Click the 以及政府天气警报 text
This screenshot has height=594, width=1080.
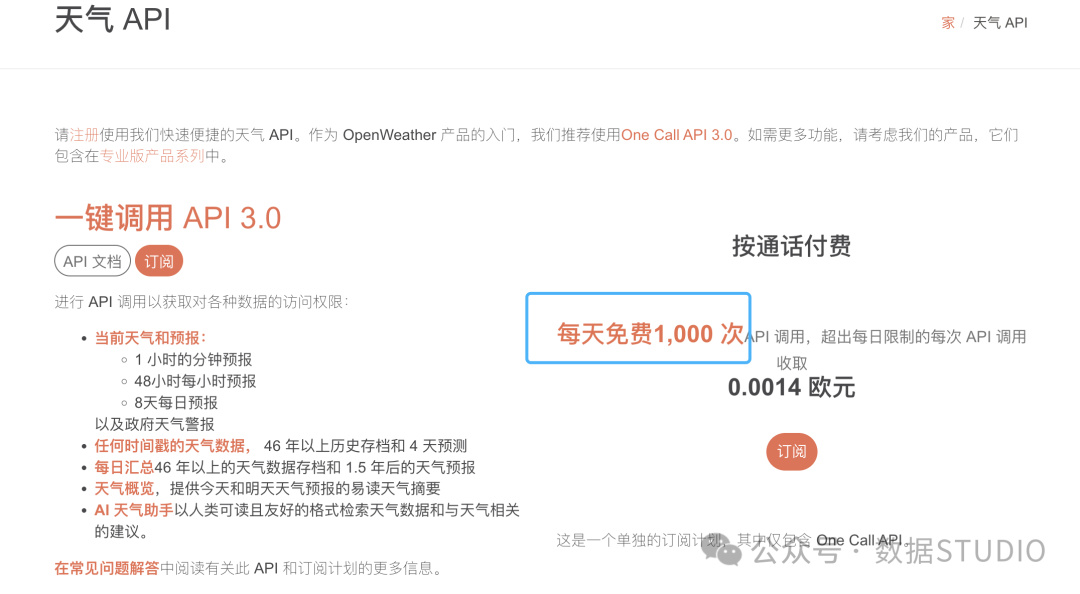(154, 424)
